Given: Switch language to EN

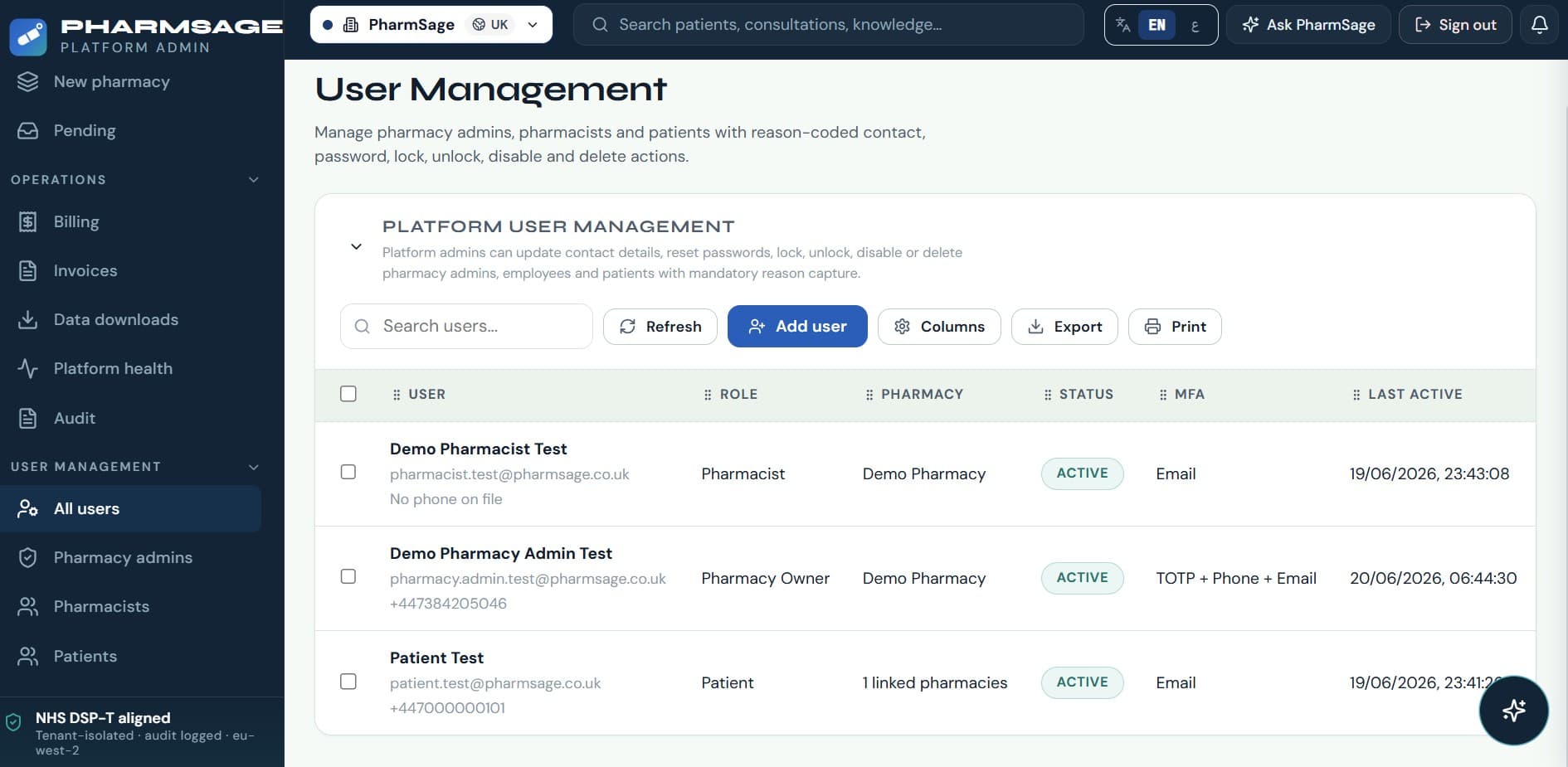Looking at the screenshot, I should 1157,25.
